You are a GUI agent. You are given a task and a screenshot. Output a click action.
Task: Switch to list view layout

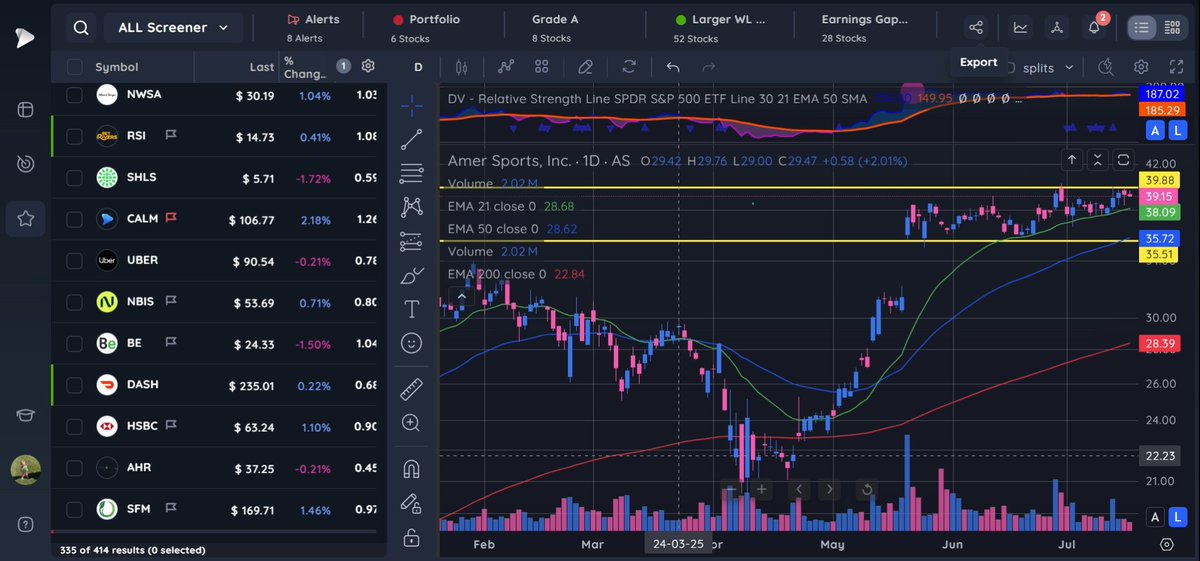tap(1142, 28)
